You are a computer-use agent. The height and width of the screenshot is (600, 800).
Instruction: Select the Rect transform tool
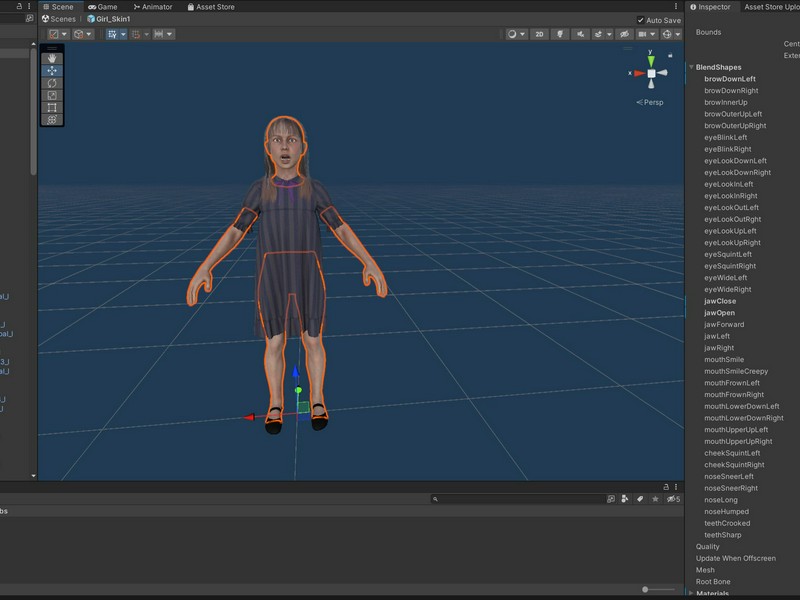pos(52,108)
